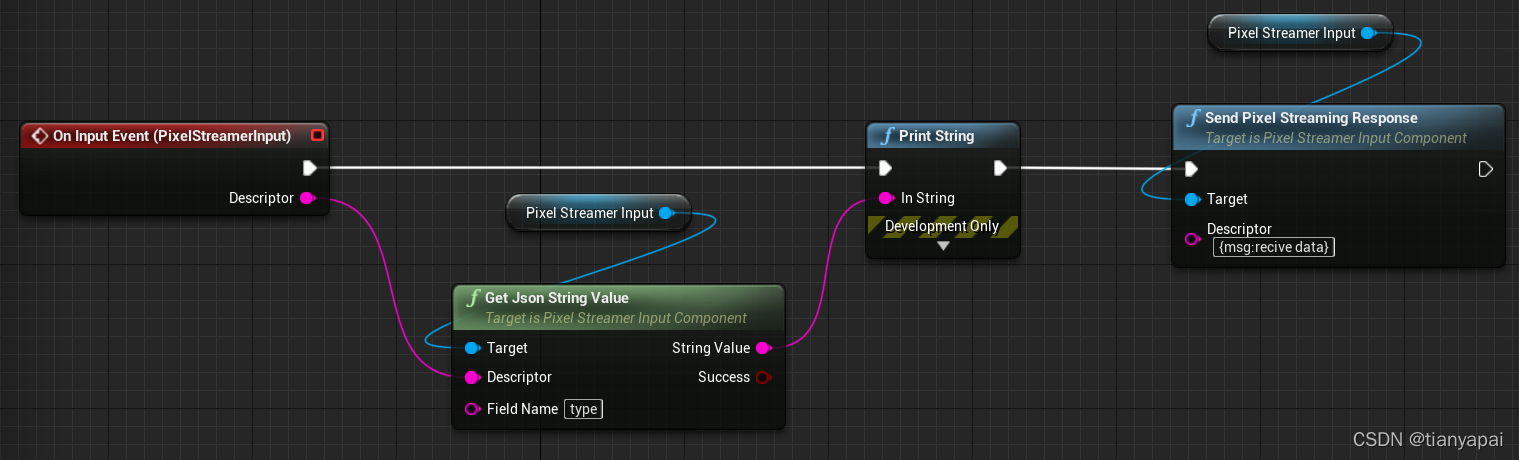Select the Get Json String Value node title
This screenshot has width=1519, height=460.
point(557,298)
